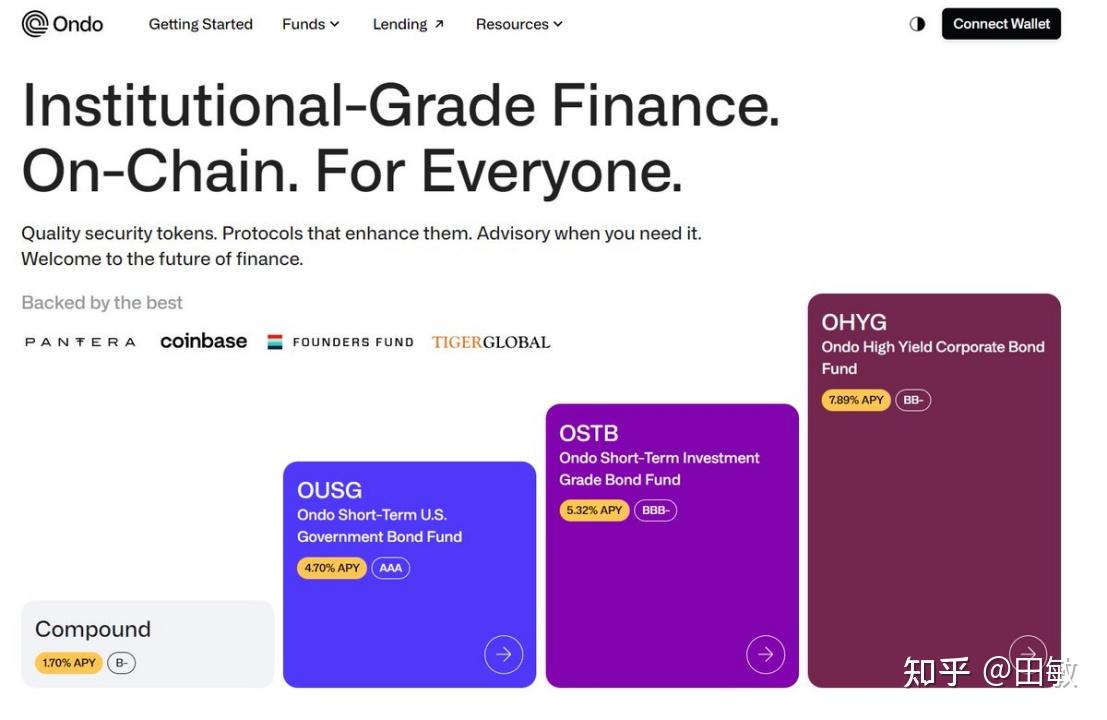Toggle the dark/light theme icon
The height and width of the screenshot is (720, 1107).
click(x=917, y=24)
